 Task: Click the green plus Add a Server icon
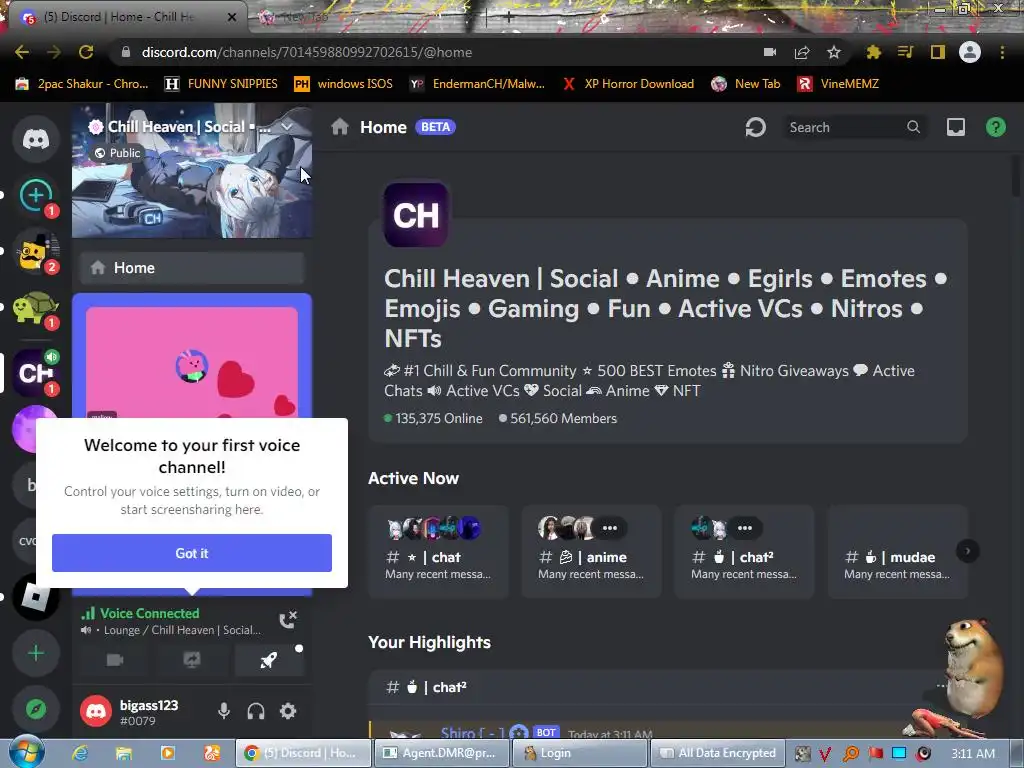pos(36,652)
